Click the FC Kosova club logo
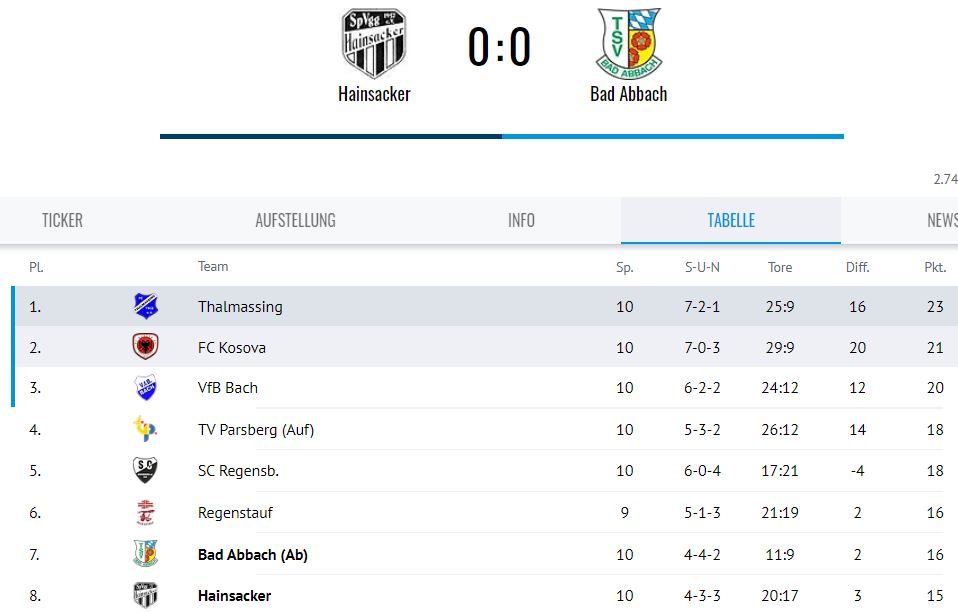 [145, 347]
